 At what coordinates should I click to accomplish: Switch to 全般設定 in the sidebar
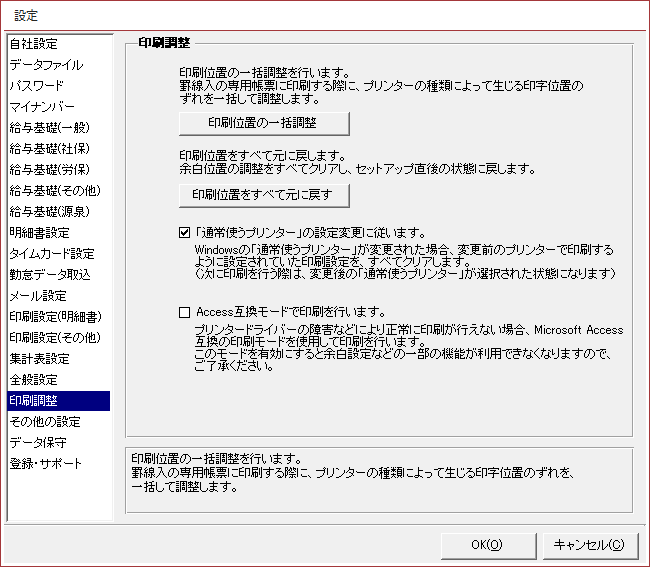click(34, 380)
